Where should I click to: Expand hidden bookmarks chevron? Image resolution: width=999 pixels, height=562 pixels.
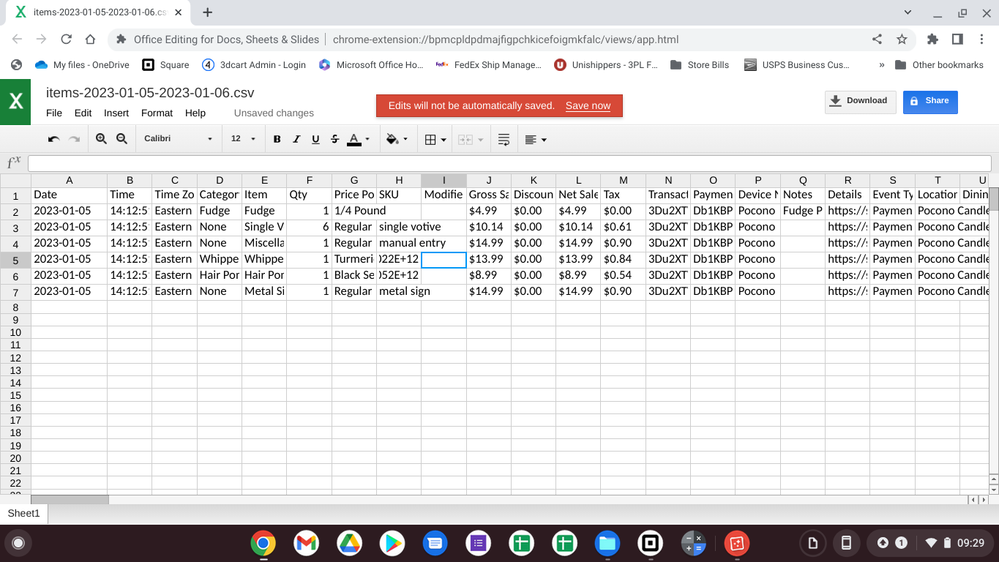click(882, 65)
